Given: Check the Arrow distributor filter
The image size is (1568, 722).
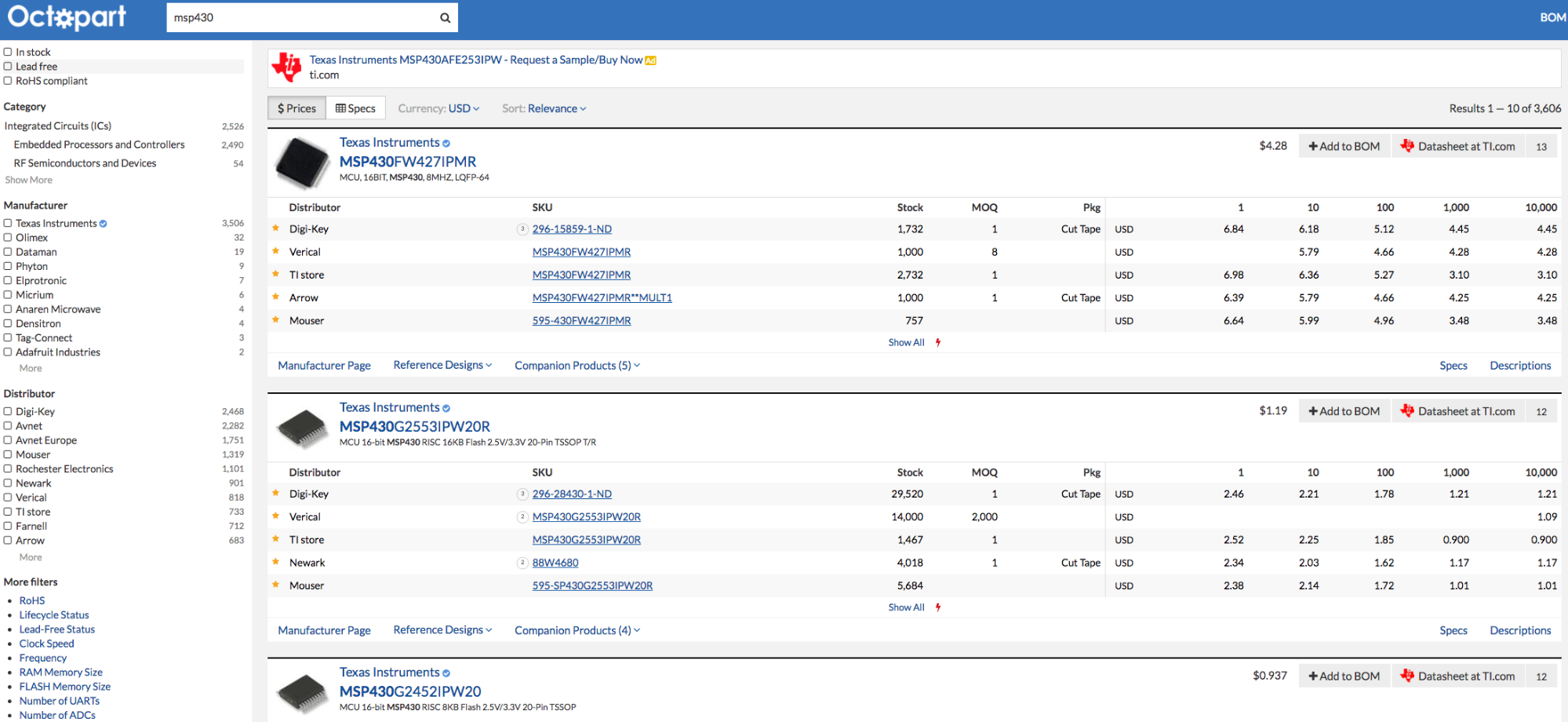Looking at the screenshot, I should point(8,540).
